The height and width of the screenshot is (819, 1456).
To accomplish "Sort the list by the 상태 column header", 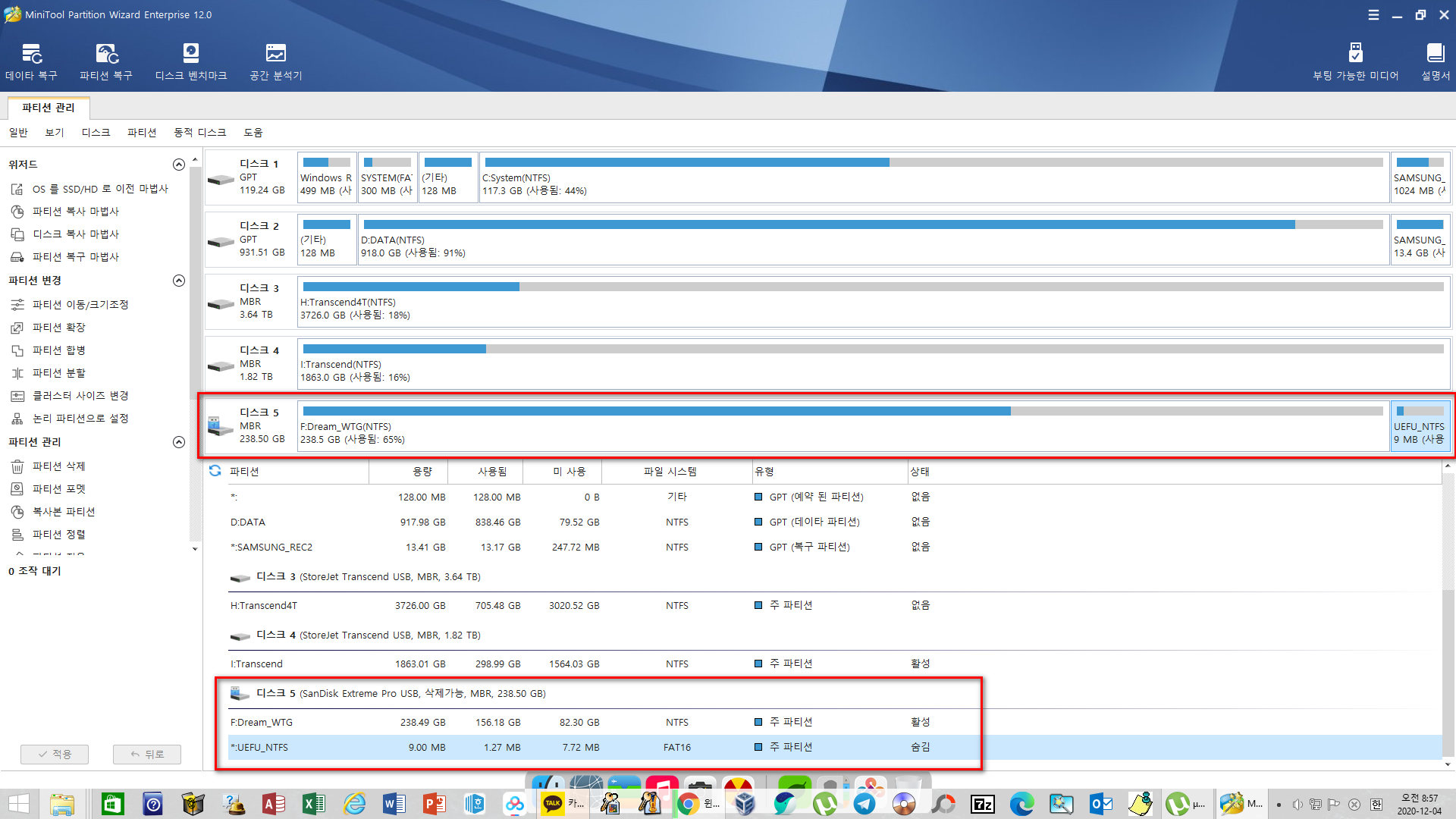I will click(1174, 472).
